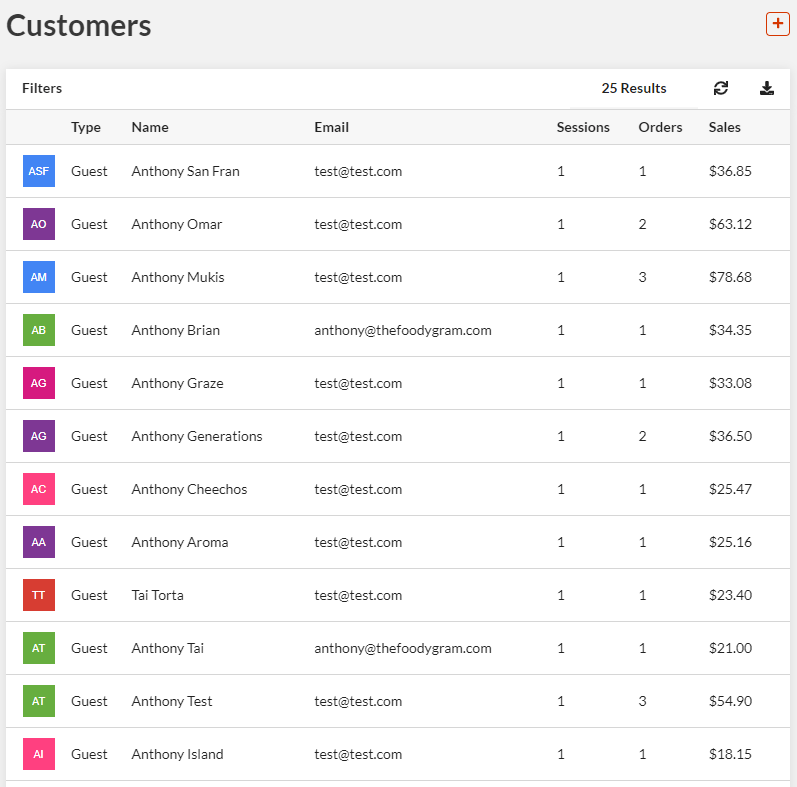Sort the list by Orders header
Viewport: 797px width, 787px height.
tap(660, 127)
